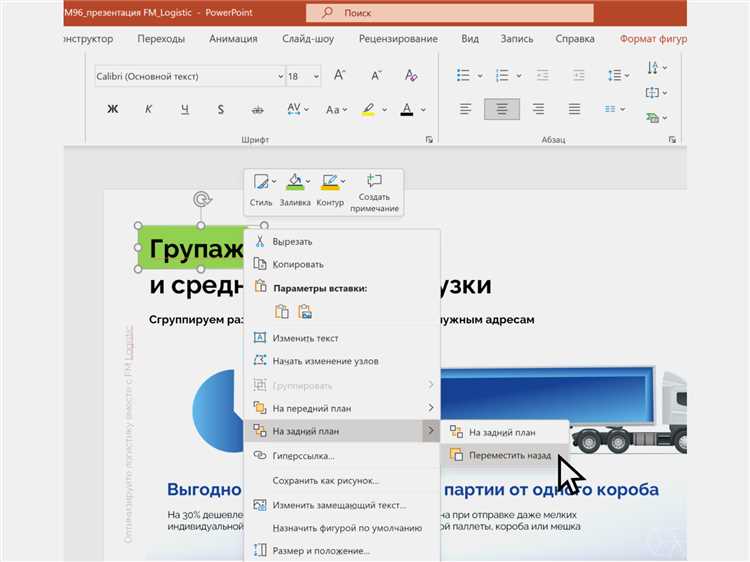Decrease list indent level
Viewport: 750px width, 562px height.
tap(542, 75)
